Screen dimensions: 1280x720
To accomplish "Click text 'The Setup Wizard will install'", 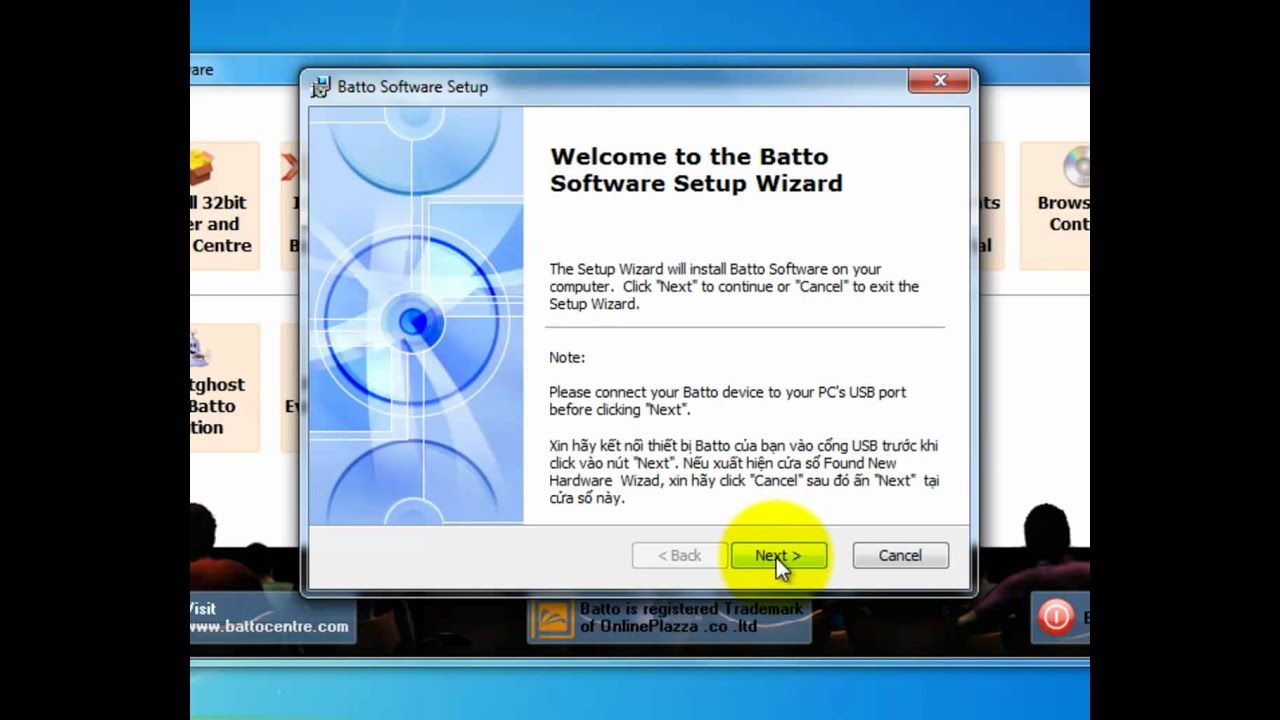I will (734, 286).
